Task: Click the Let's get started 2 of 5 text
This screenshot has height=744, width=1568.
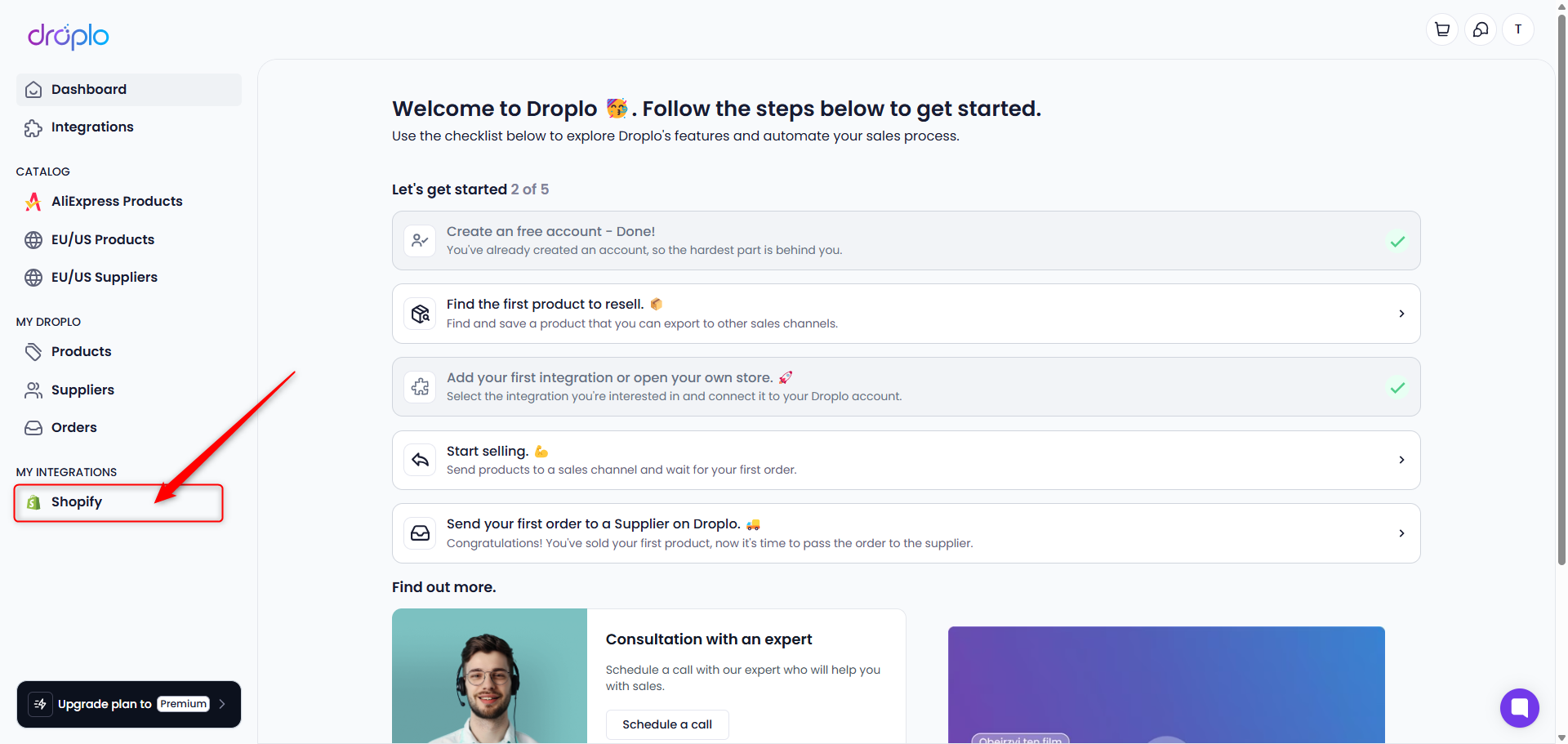Action: click(x=470, y=189)
